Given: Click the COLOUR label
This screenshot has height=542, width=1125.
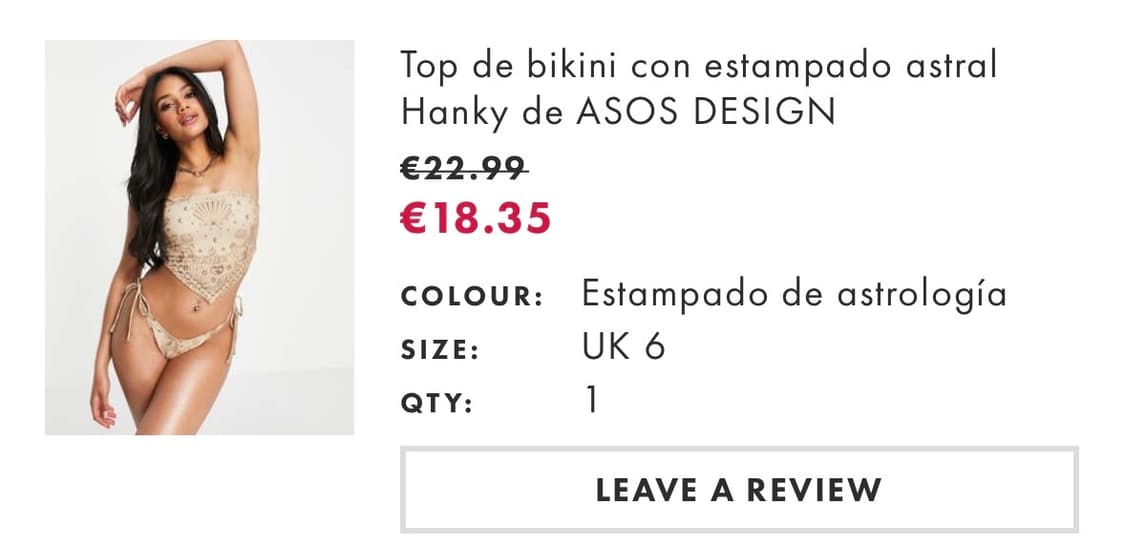Looking at the screenshot, I should coord(471,296).
